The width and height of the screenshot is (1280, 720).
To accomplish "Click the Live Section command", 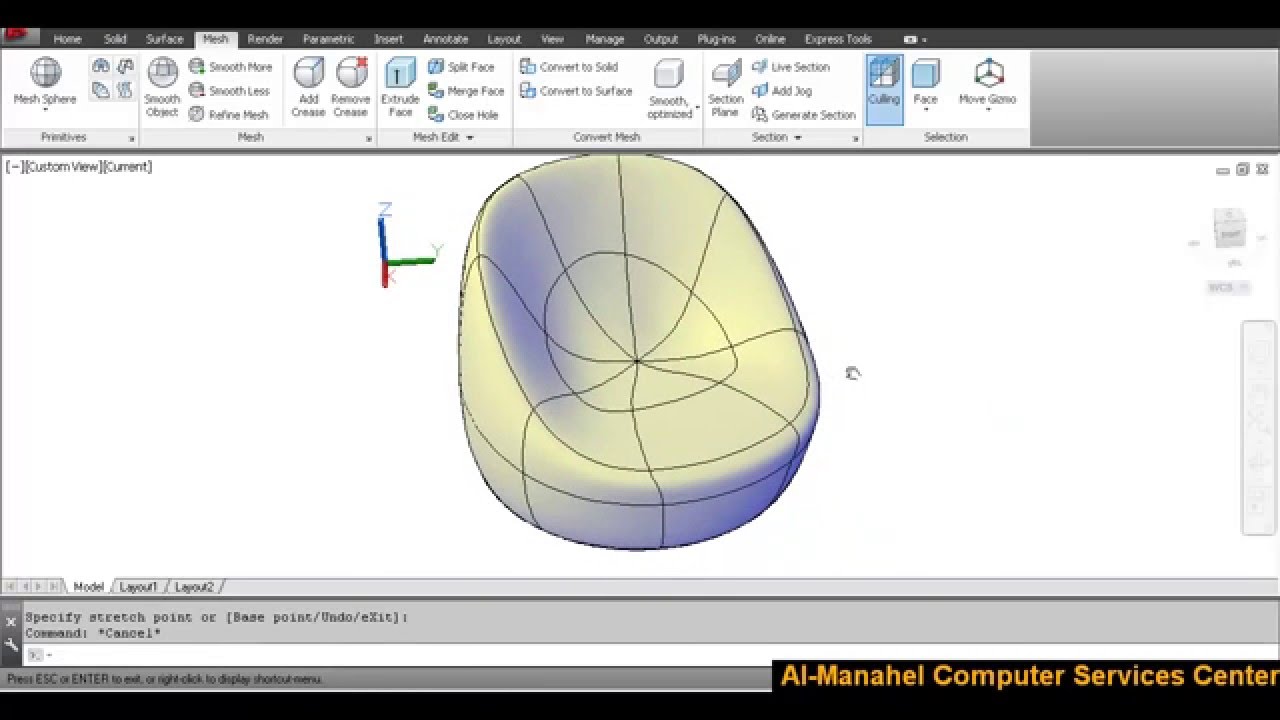I will pos(791,67).
